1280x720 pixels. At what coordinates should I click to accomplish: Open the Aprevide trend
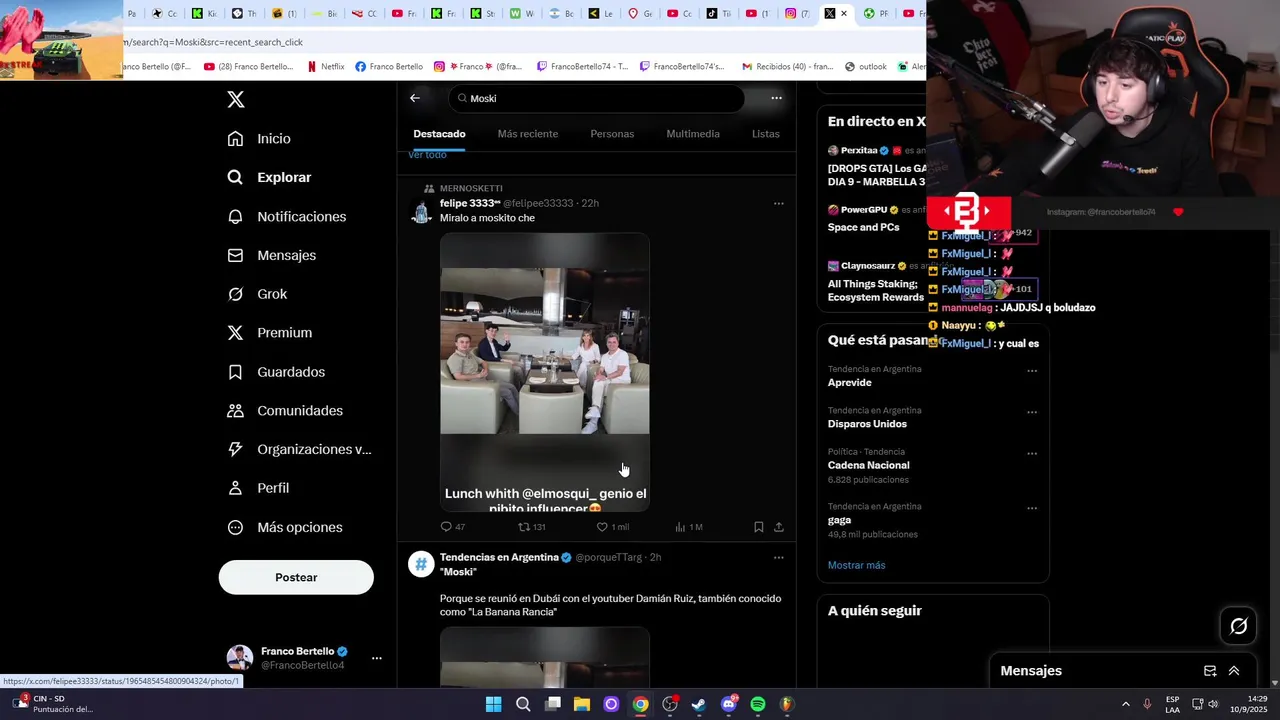(849, 383)
